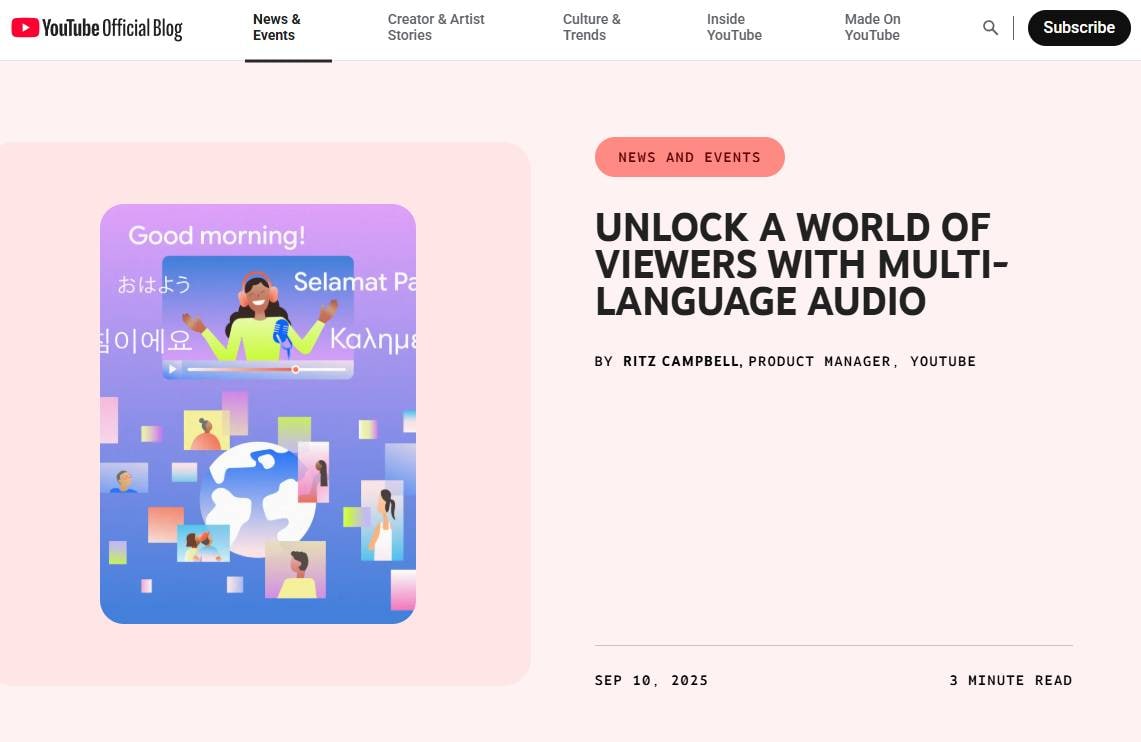Open author Ritz Campbell's link
The height and width of the screenshot is (742, 1141).
pyautogui.click(x=681, y=361)
